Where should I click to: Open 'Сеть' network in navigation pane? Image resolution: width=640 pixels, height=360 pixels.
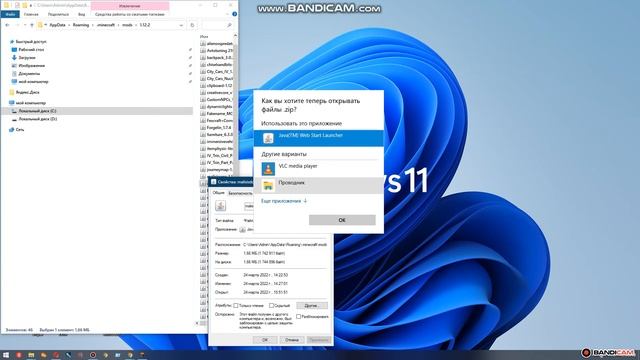(20, 130)
